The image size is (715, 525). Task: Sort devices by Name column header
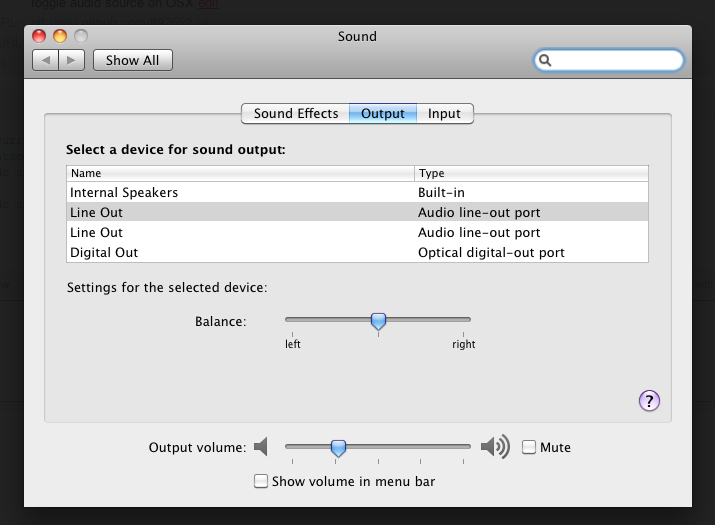[240, 173]
